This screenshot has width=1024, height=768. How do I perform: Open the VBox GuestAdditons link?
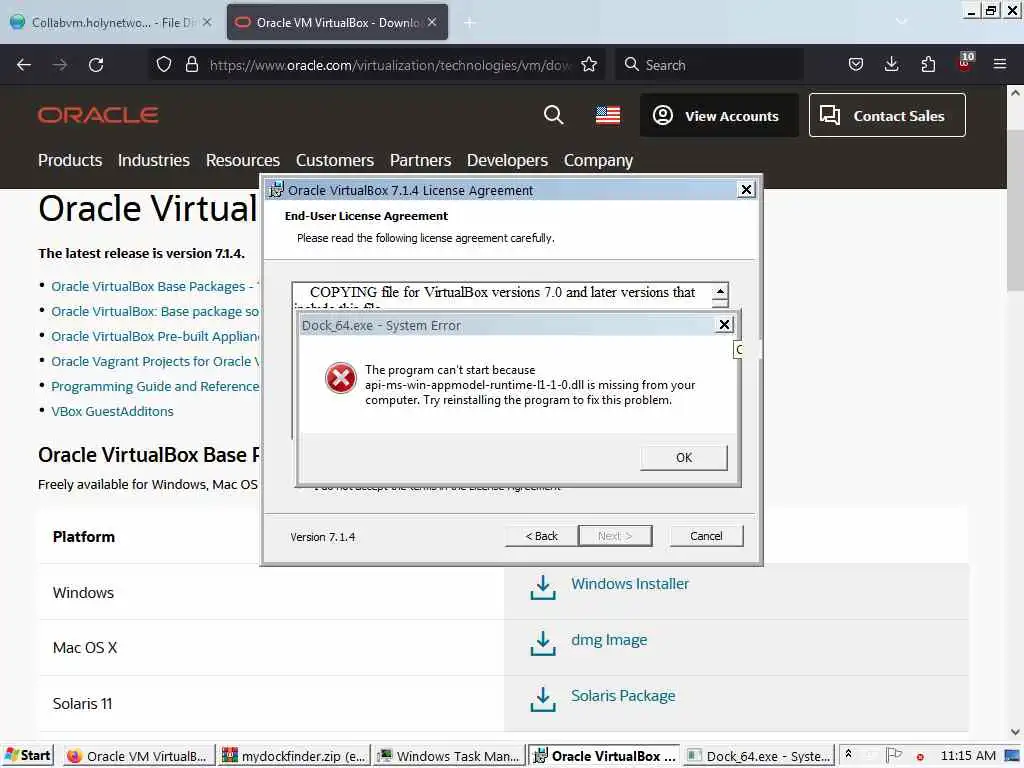112,411
